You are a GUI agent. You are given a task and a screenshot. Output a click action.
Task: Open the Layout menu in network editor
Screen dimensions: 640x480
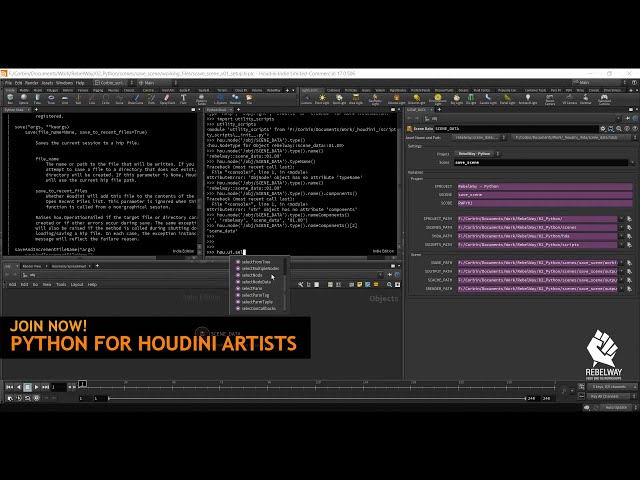tap(77, 284)
